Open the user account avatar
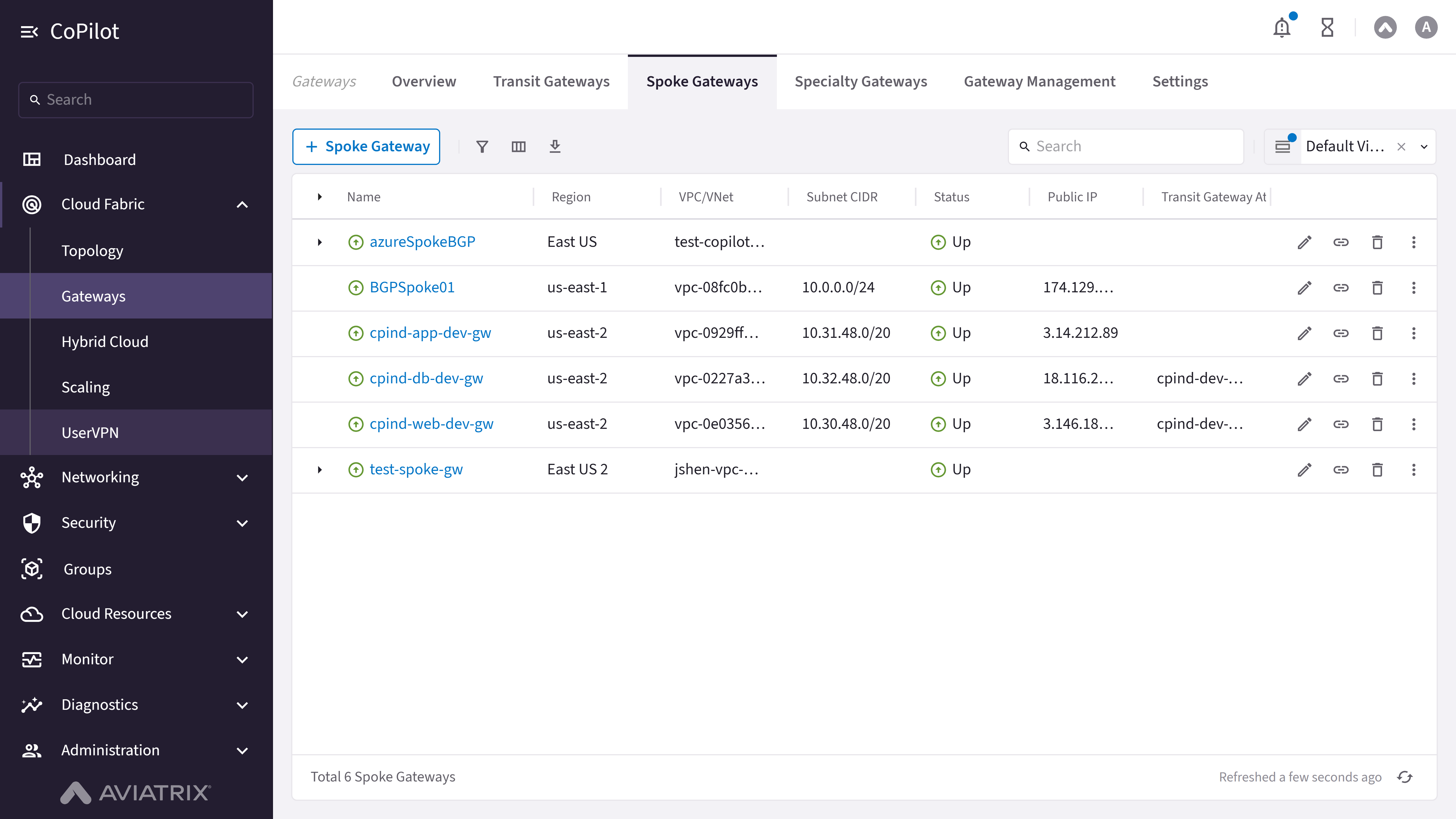This screenshot has height=819, width=1456. pyautogui.click(x=1426, y=27)
